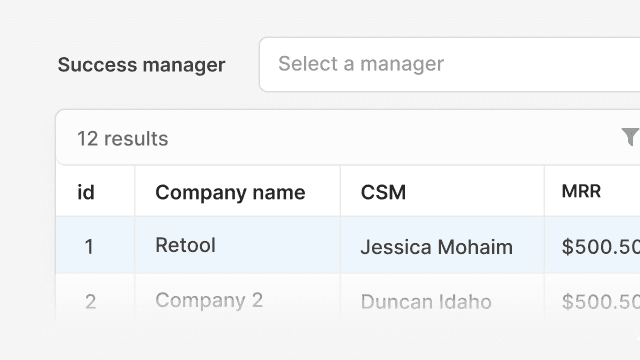Sort by the Company name column header
Viewport: 640px width, 360px height.
pyautogui.click(x=238, y=191)
